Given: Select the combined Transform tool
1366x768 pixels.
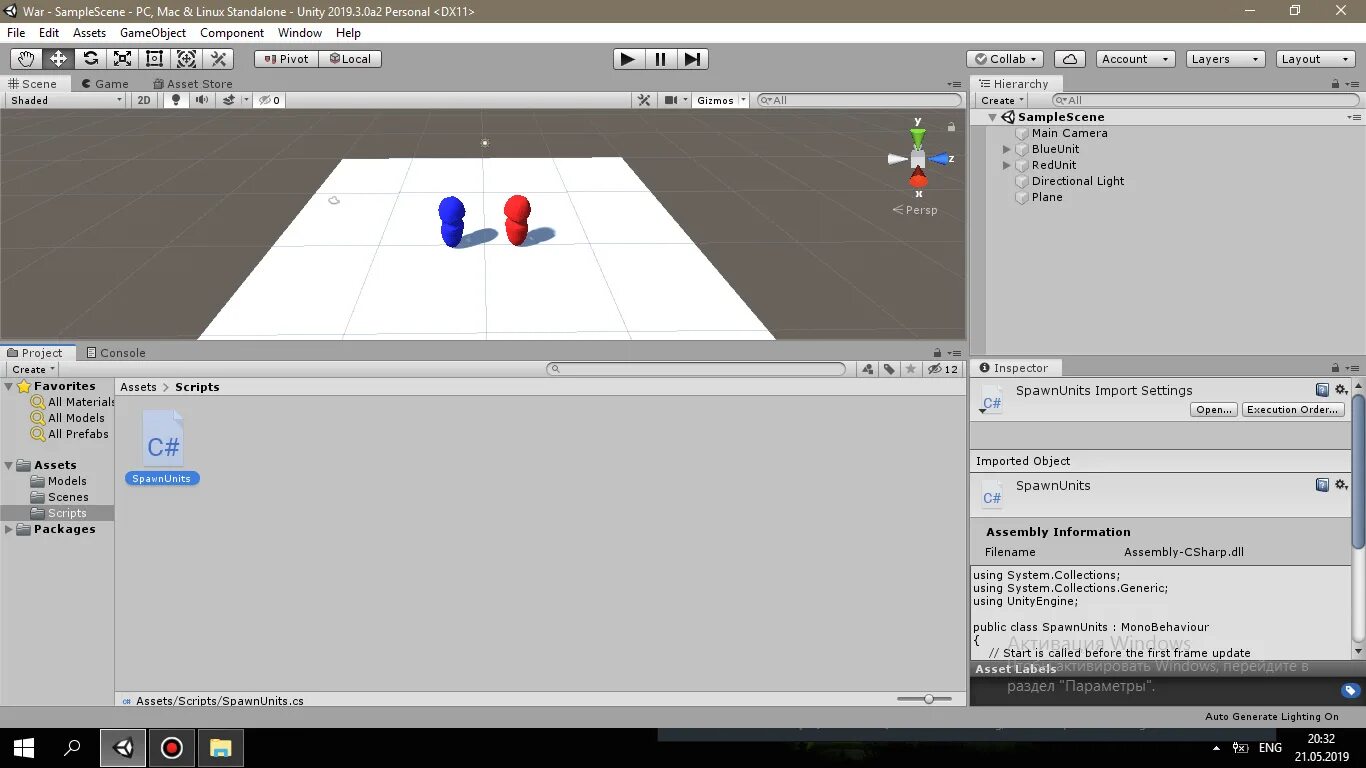Looking at the screenshot, I should [186, 59].
